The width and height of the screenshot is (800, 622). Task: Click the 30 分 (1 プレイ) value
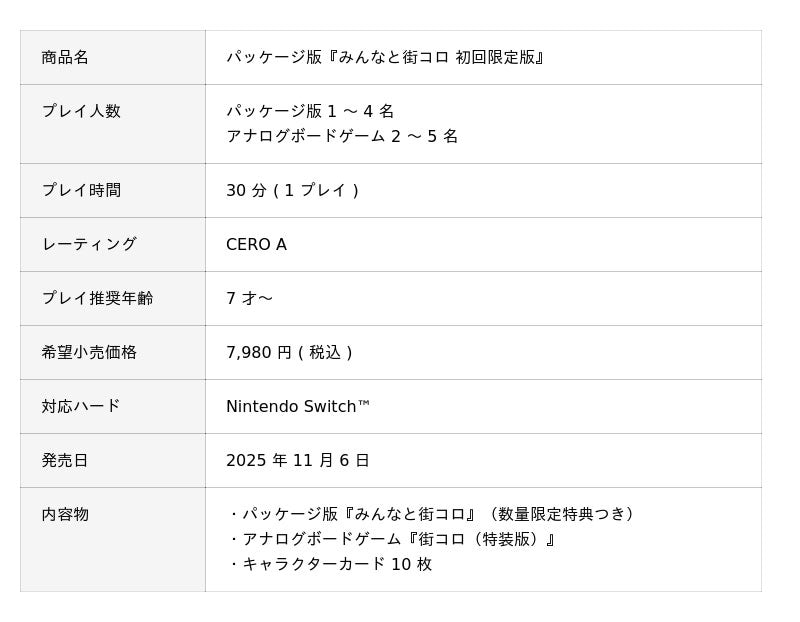292,190
